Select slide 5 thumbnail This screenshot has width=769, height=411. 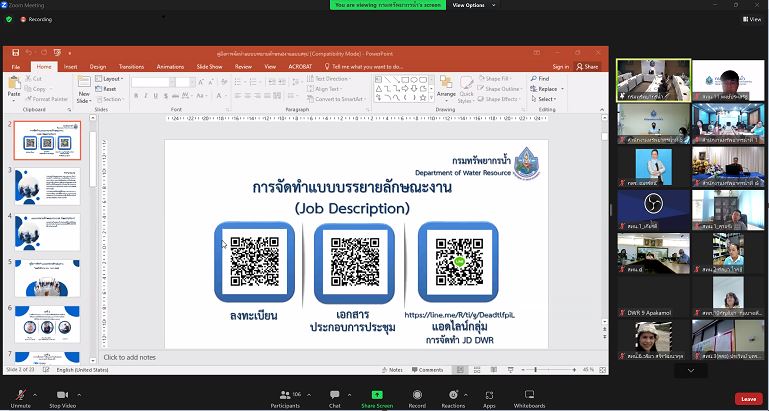pos(47,278)
